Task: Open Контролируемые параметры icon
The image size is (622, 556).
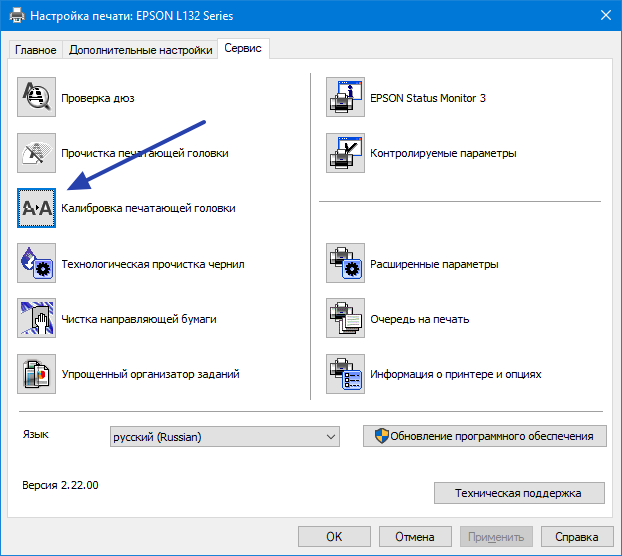Action: click(x=345, y=153)
